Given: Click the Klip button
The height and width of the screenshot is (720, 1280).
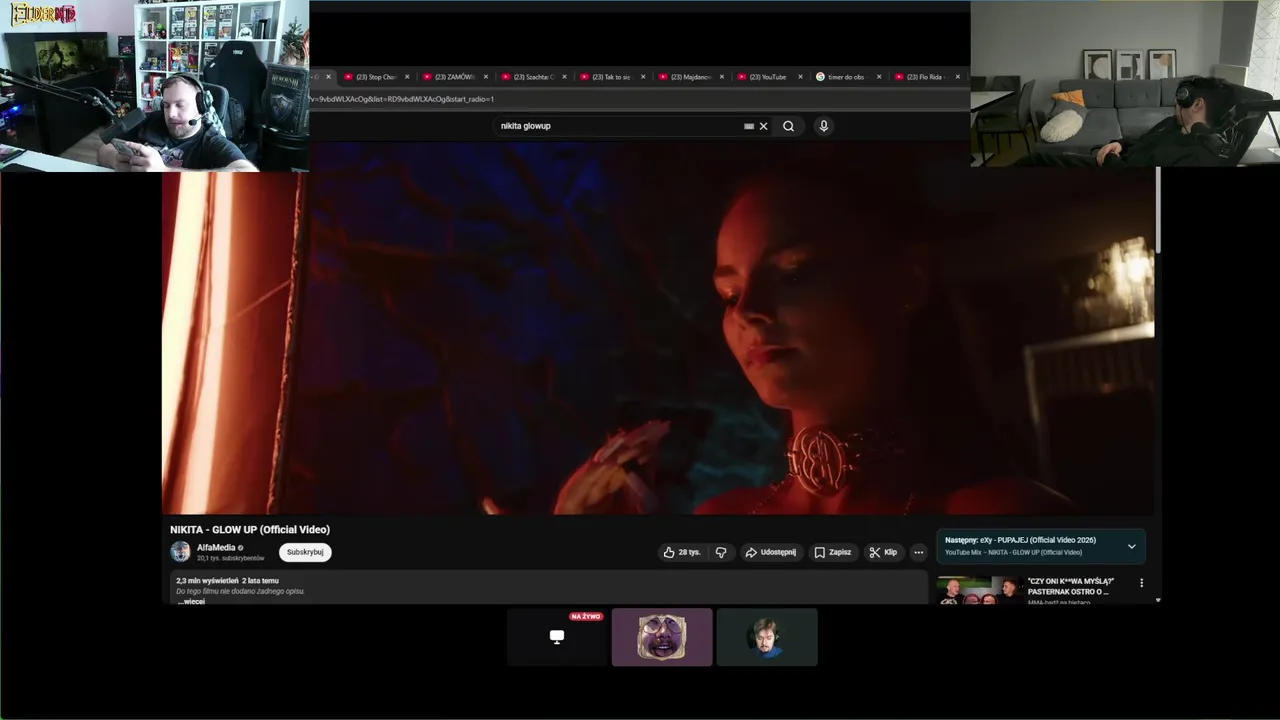Looking at the screenshot, I should coord(883,552).
